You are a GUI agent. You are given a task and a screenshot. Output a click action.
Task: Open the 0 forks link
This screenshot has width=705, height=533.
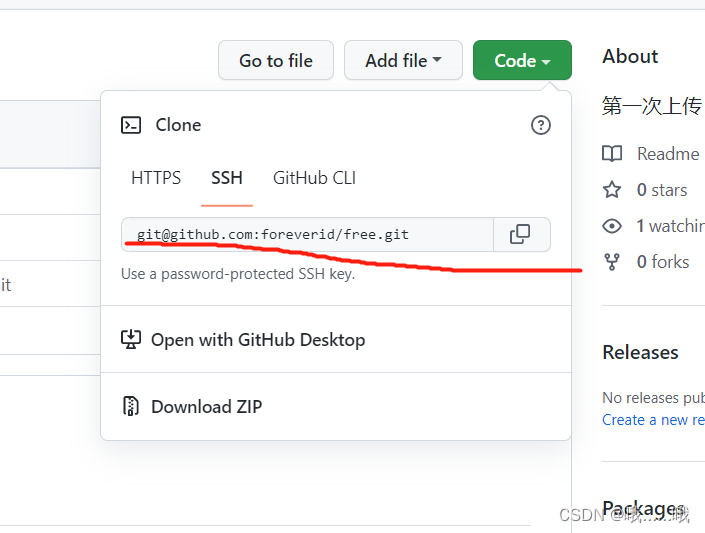pos(663,262)
